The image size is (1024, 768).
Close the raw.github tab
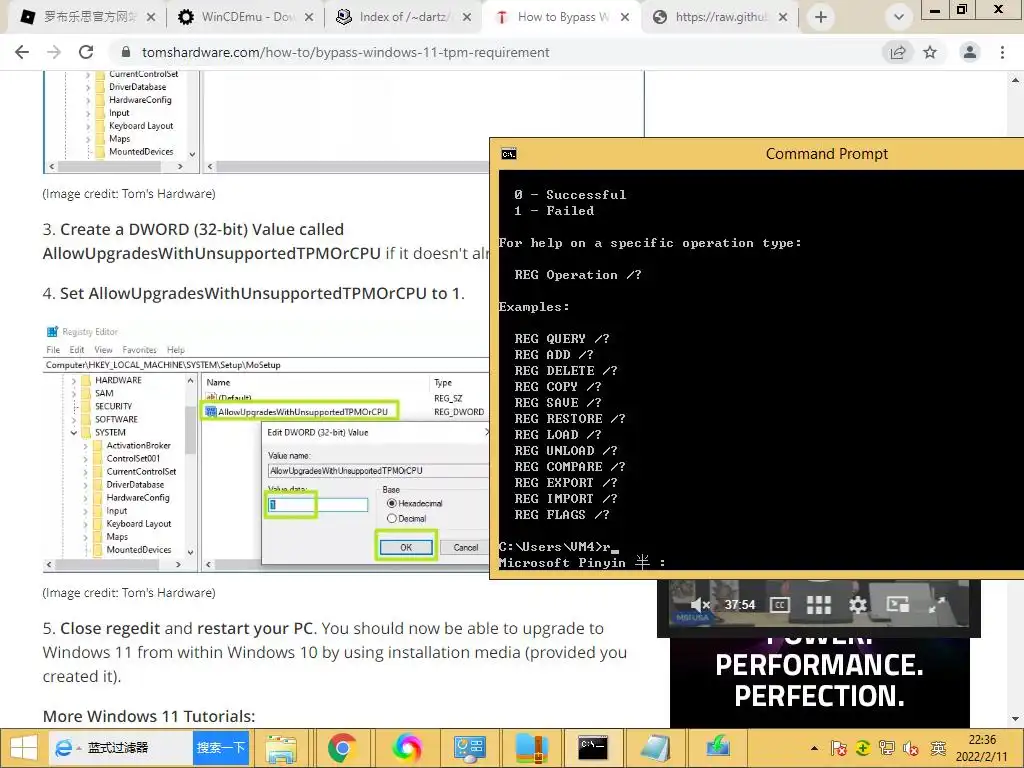(783, 18)
